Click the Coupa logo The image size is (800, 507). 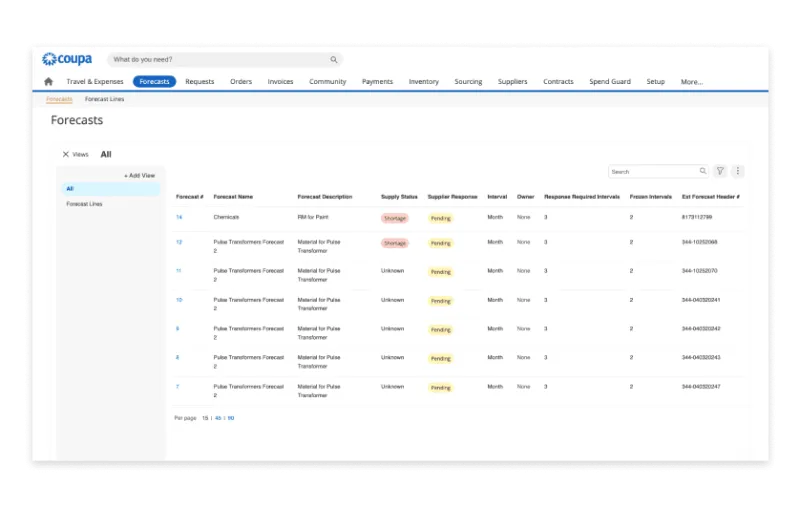click(67, 59)
